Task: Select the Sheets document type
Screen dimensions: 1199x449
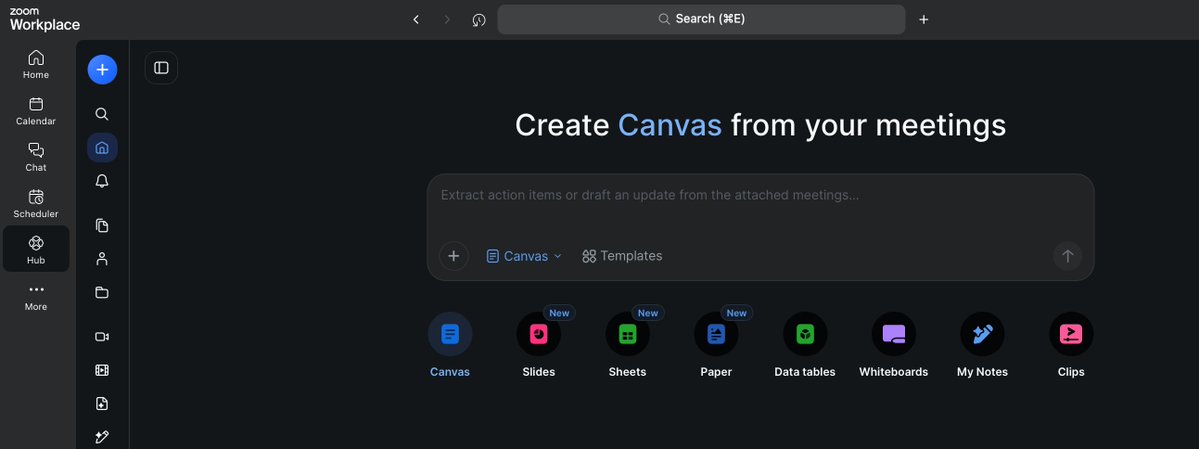Action: [627, 345]
